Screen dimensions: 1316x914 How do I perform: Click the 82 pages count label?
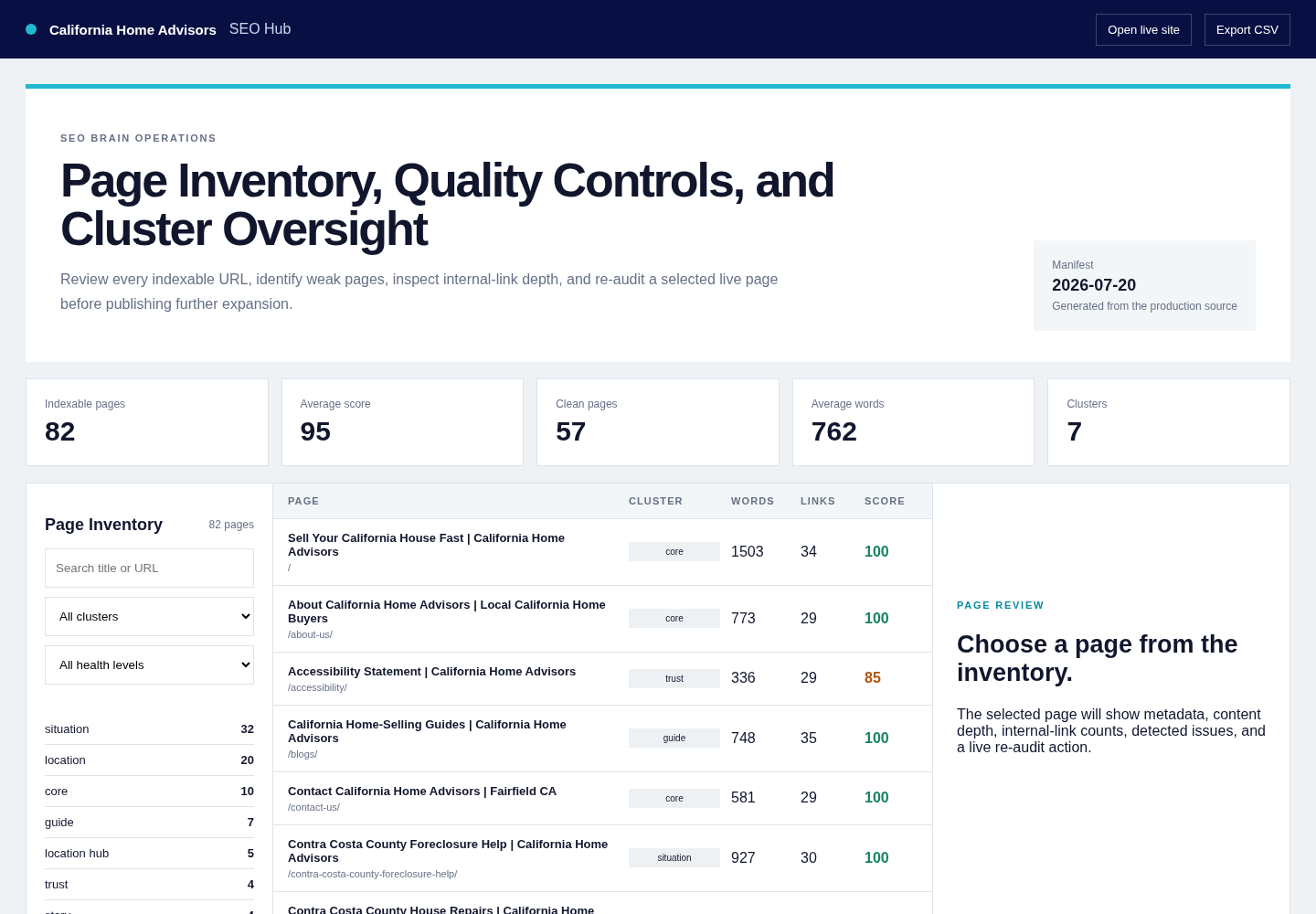pyautogui.click(x=231, y=525)
